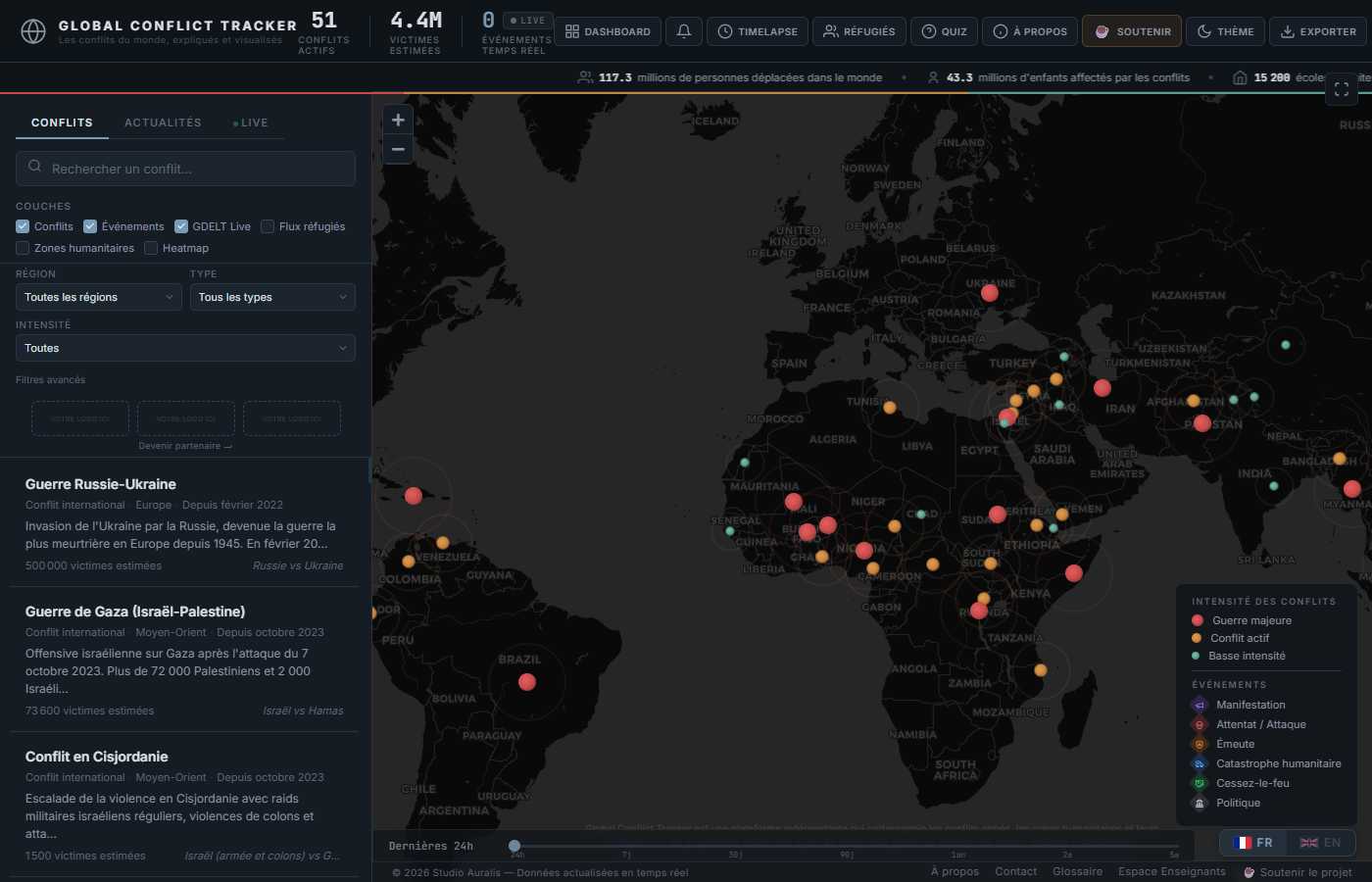Open the 'Devenir partenaire' link
Viewport: 1372px width, 882px height.
pos(184,445)
